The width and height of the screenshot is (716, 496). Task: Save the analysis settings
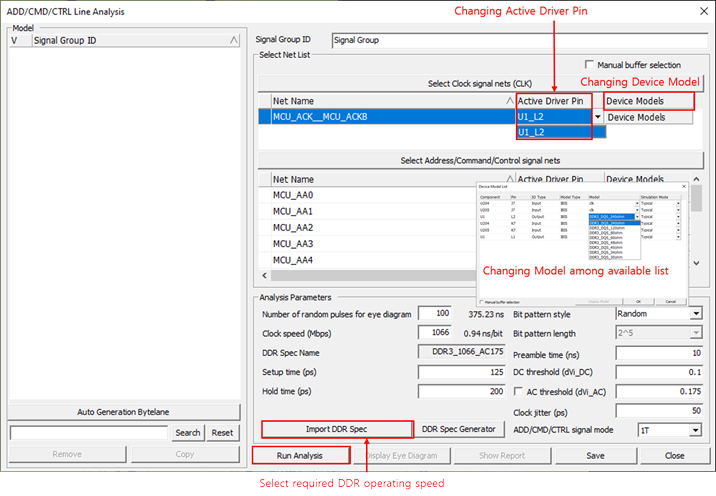(x=595, y=455)
